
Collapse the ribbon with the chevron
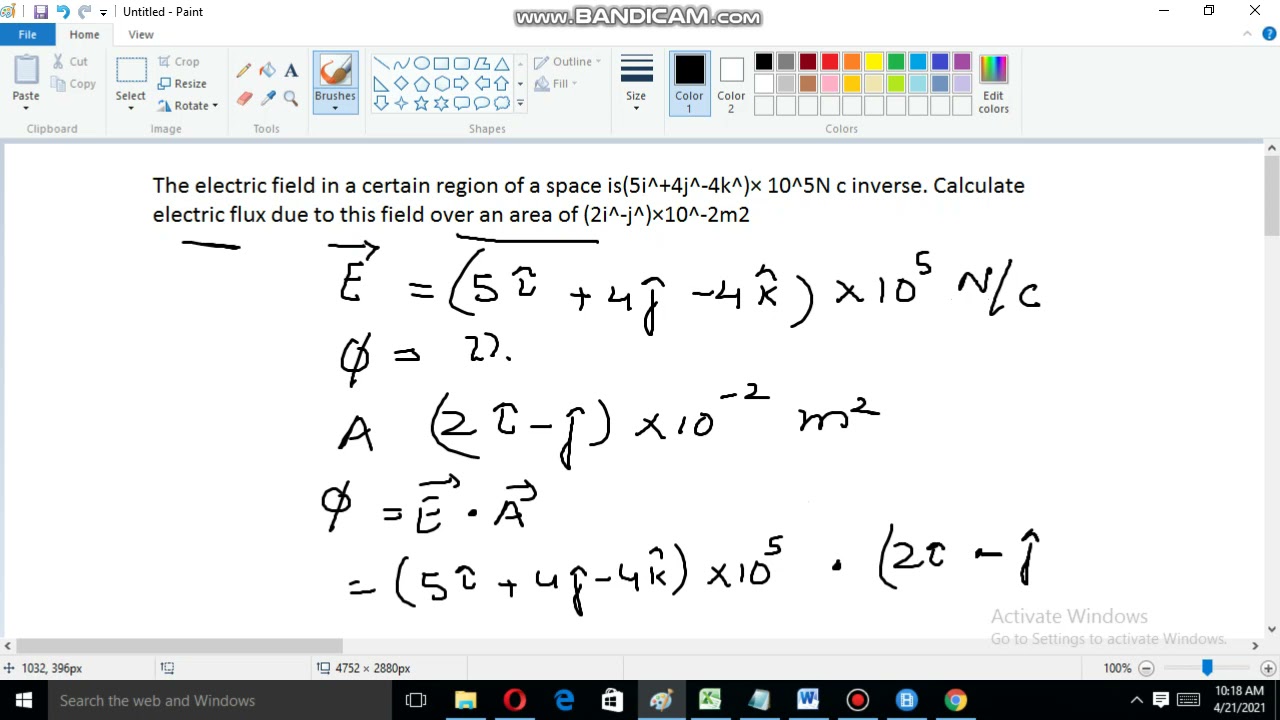click(x=1247, y=34)
